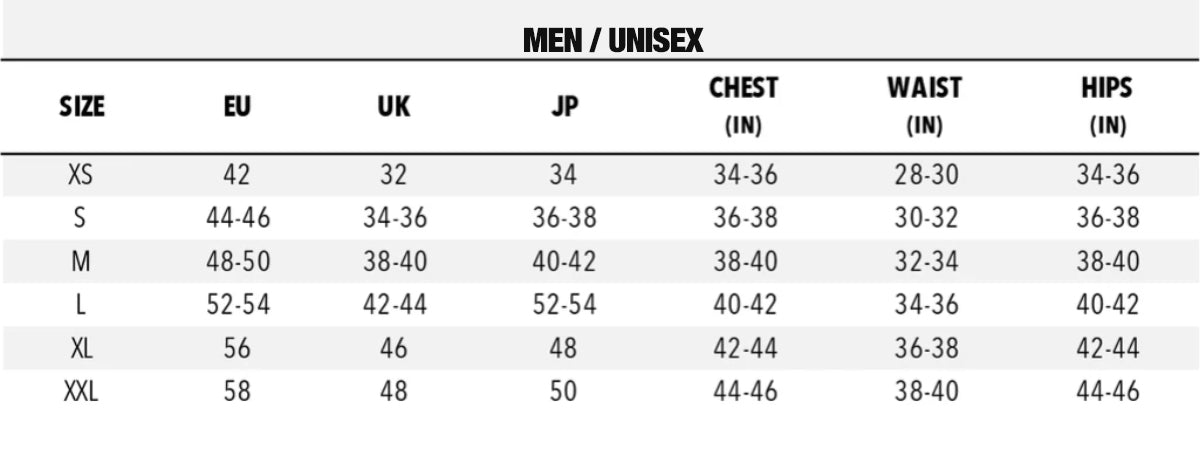Select the XS size row label
1204x458 pixels.
(x=81, y=175)
